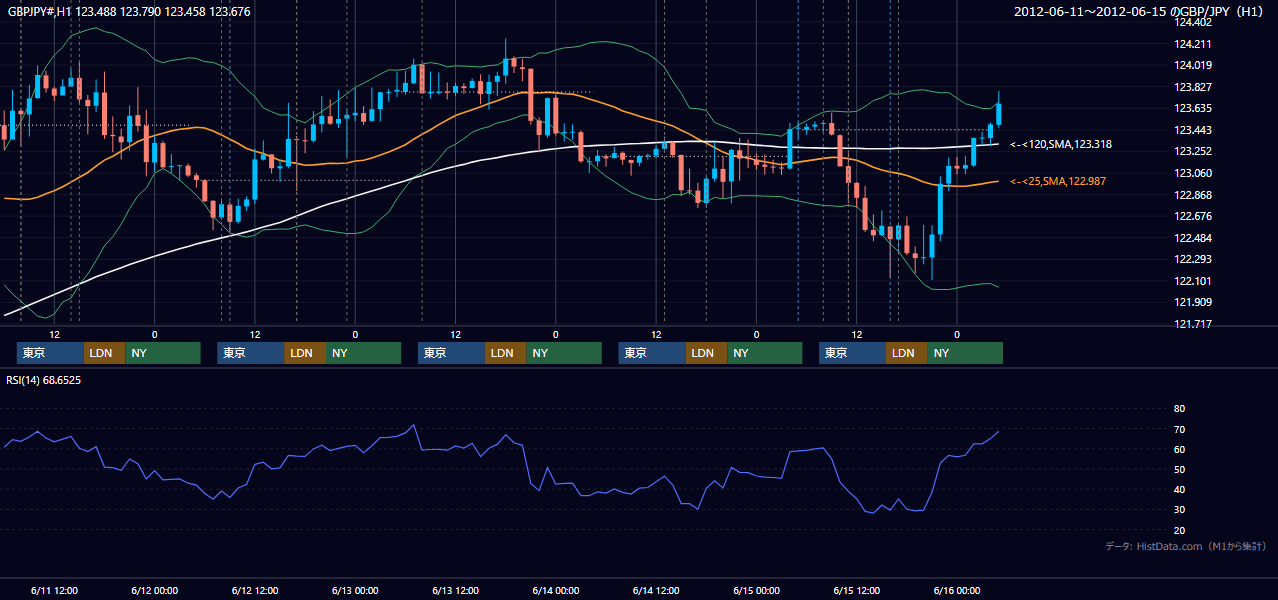Click RSI scale value 50
This screenshot has width=1278, height=600.
(x=1179, y=469)
